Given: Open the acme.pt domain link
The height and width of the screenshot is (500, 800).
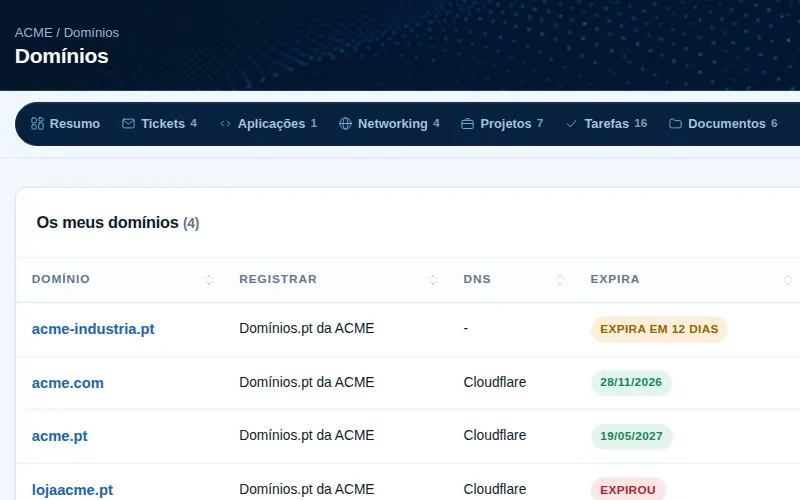Looking at the screenshot, I should point(59,436).
